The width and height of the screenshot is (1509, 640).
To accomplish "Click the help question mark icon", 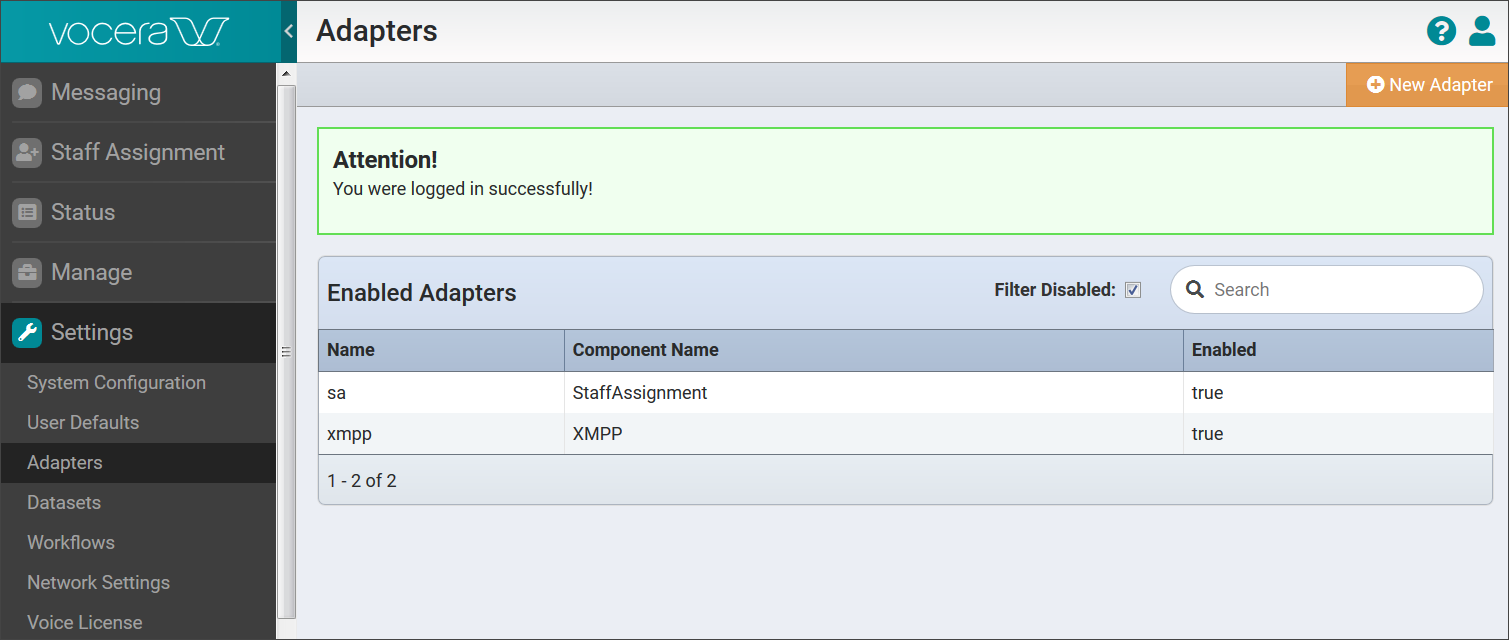I will (1441, 31).
